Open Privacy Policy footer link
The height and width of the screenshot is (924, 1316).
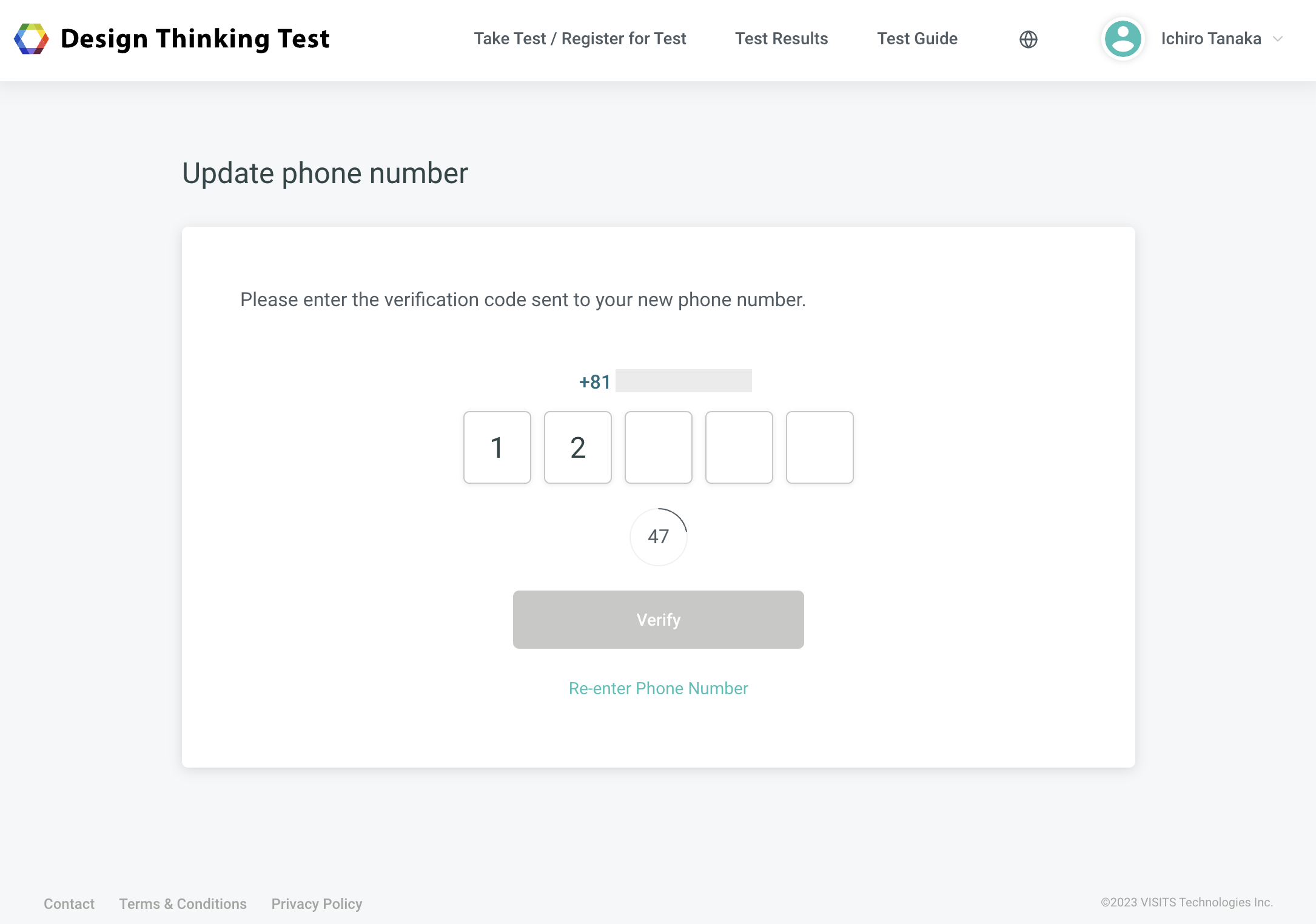317,904
